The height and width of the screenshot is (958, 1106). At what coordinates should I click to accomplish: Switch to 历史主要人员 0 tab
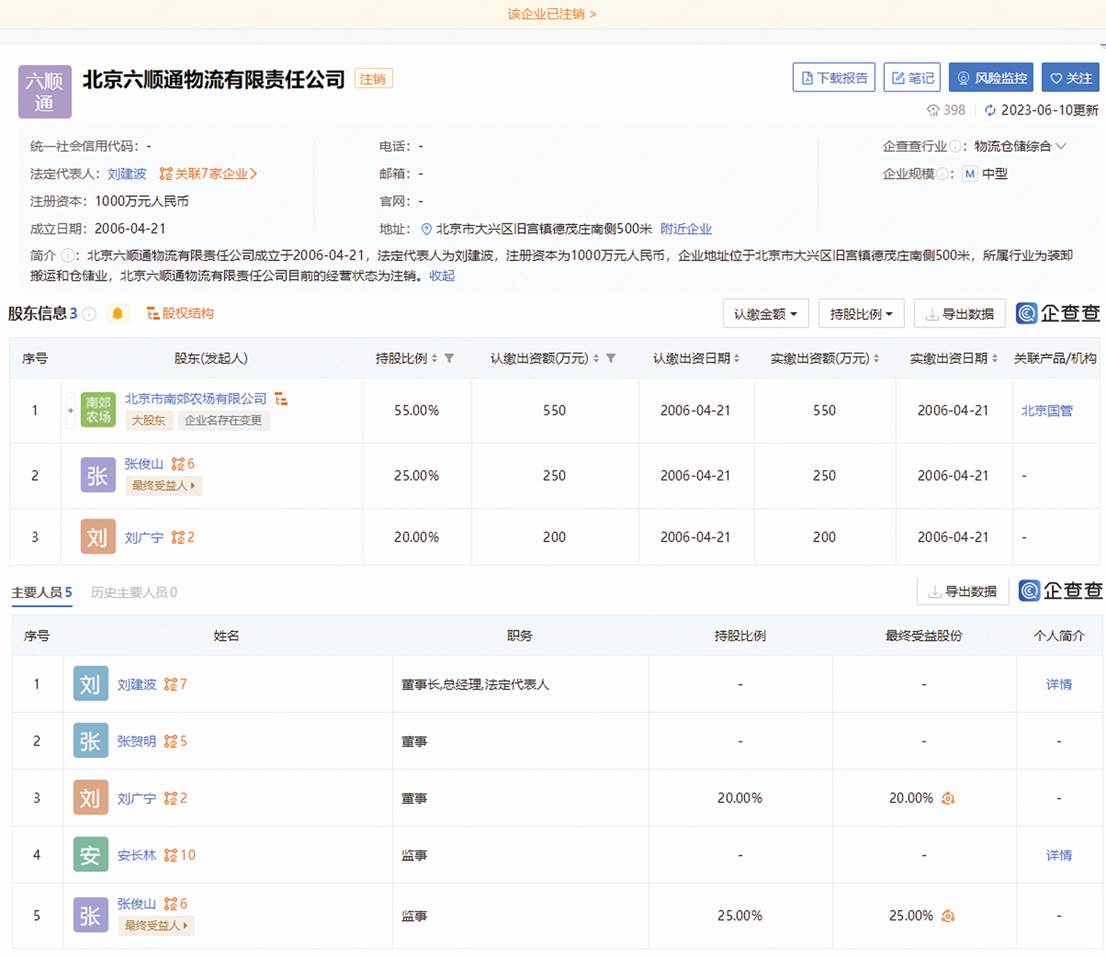pyautogui.click(x=134, y=593)
